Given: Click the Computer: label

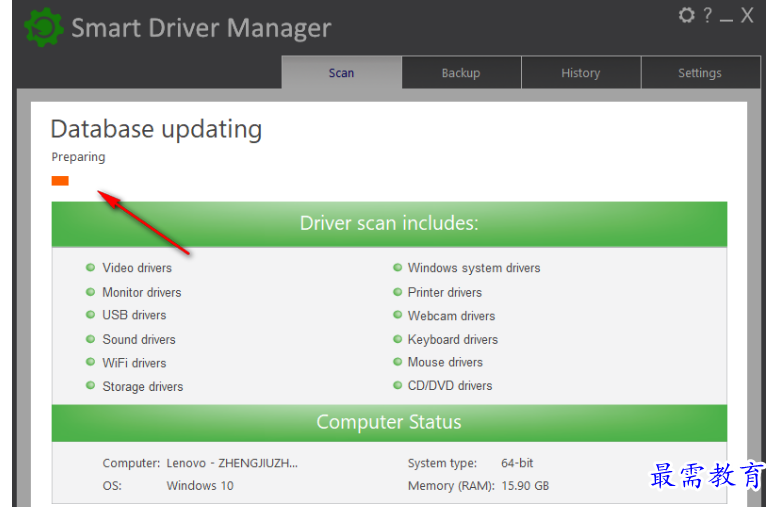Looking at the screenshot, I should pyautogui.click(x=131, y=463).
